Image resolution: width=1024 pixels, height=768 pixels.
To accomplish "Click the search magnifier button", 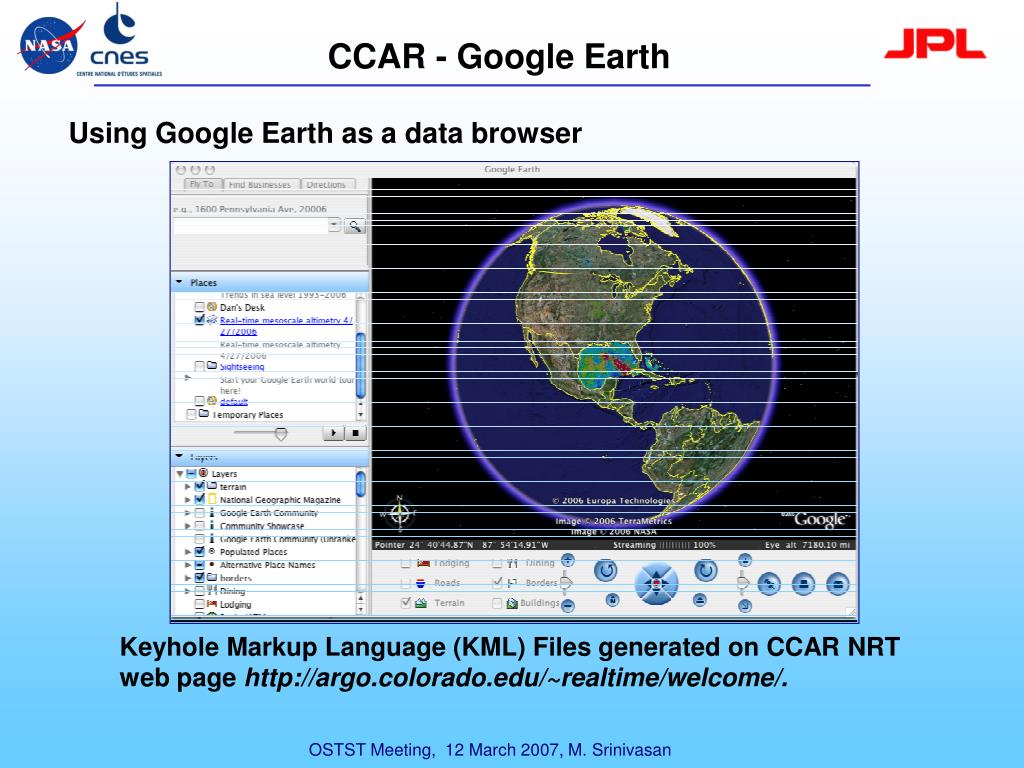I will (355, 227).
